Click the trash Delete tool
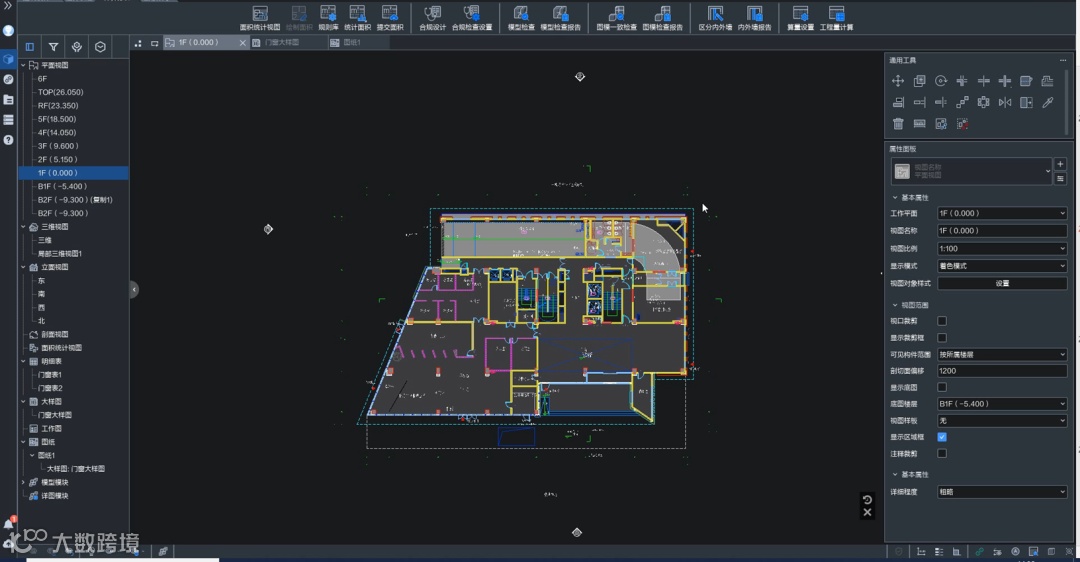The height and width of the screenshot is (562, 1080). pyautogui.click(x=897, y=124)
